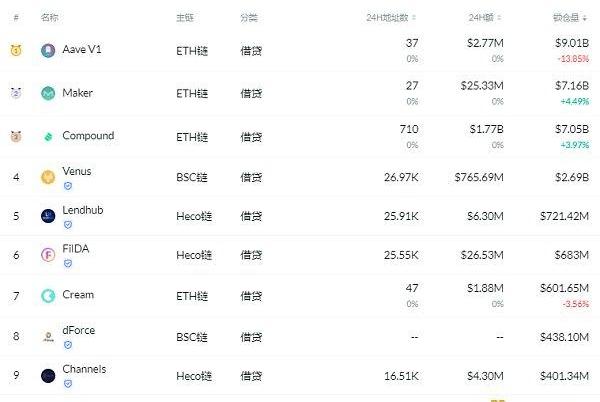The width and height of the screenshot is (600, 402).
Task: Click the first-place gold medal icon
Action: pyautogui.click(x=16, y=51)
